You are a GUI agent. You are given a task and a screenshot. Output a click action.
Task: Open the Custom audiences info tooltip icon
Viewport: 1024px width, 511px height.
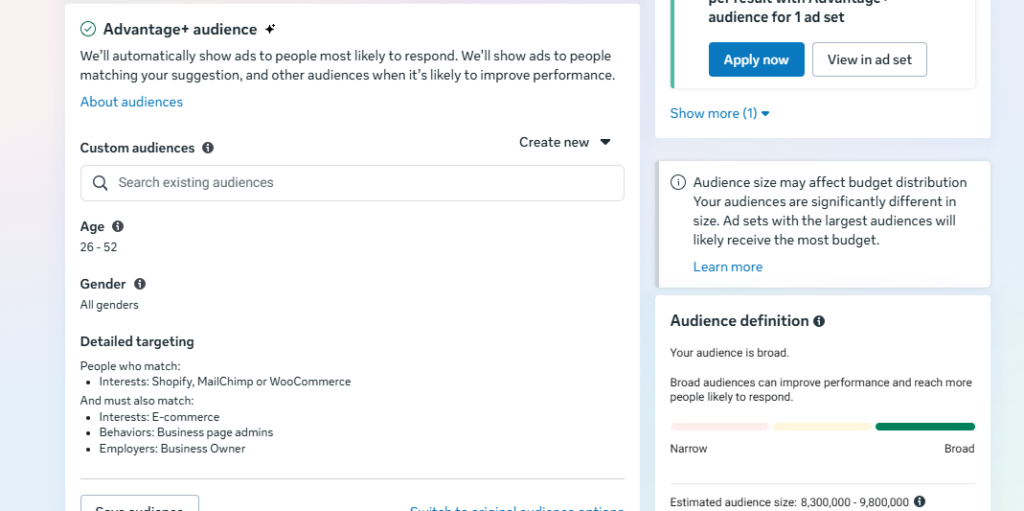(208, 148)
